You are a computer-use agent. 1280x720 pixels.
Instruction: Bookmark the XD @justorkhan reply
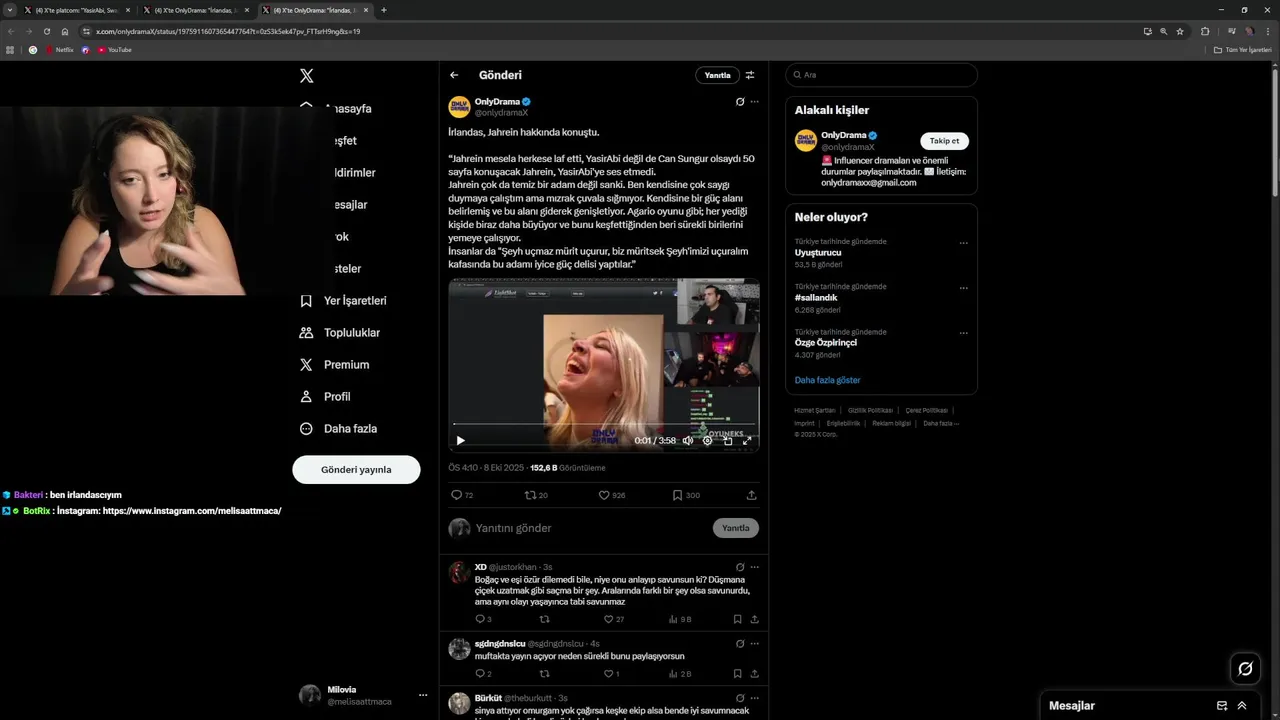(x=737, y=619)
